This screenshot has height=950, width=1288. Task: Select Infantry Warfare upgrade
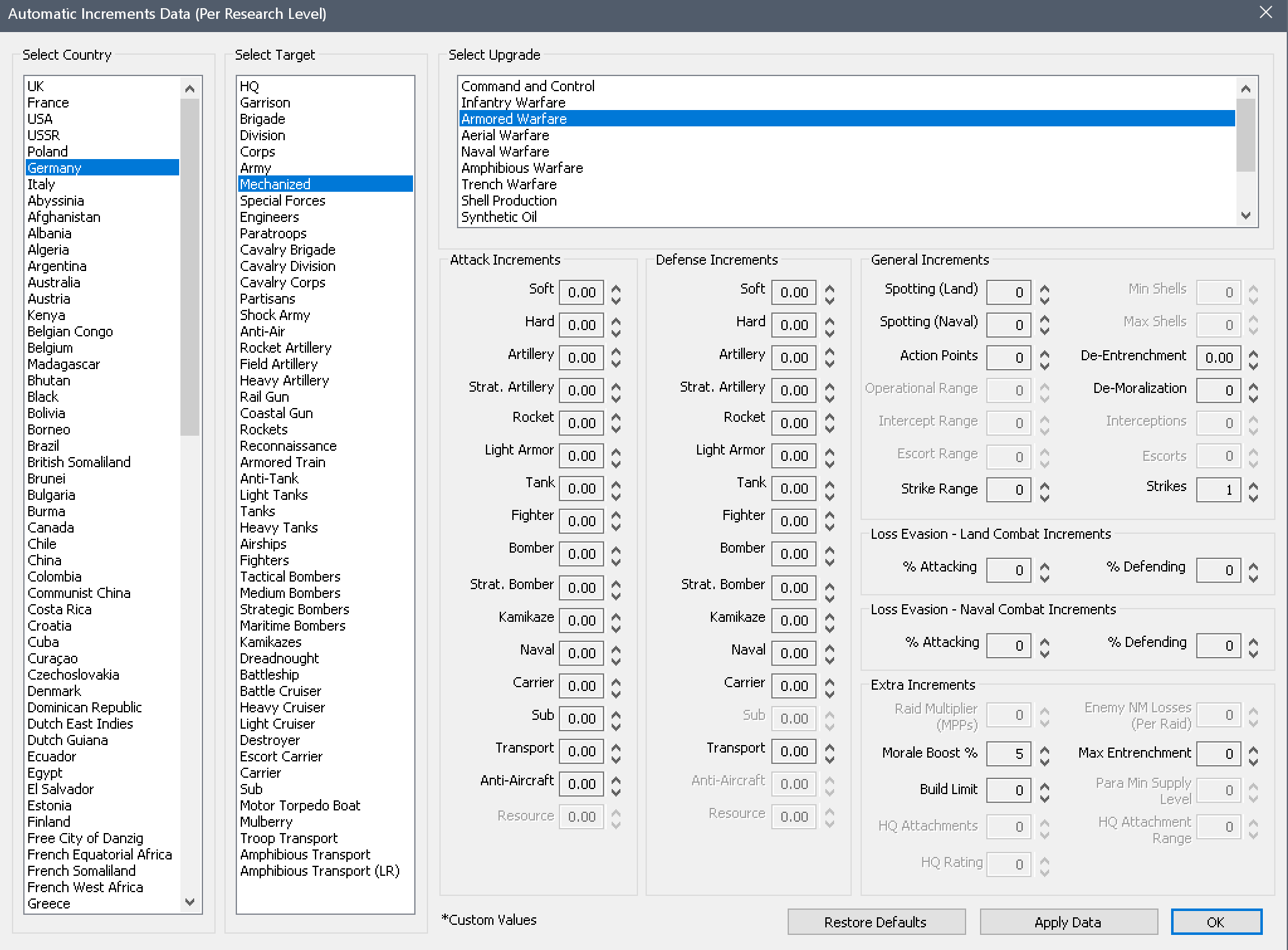pos(513,102)
